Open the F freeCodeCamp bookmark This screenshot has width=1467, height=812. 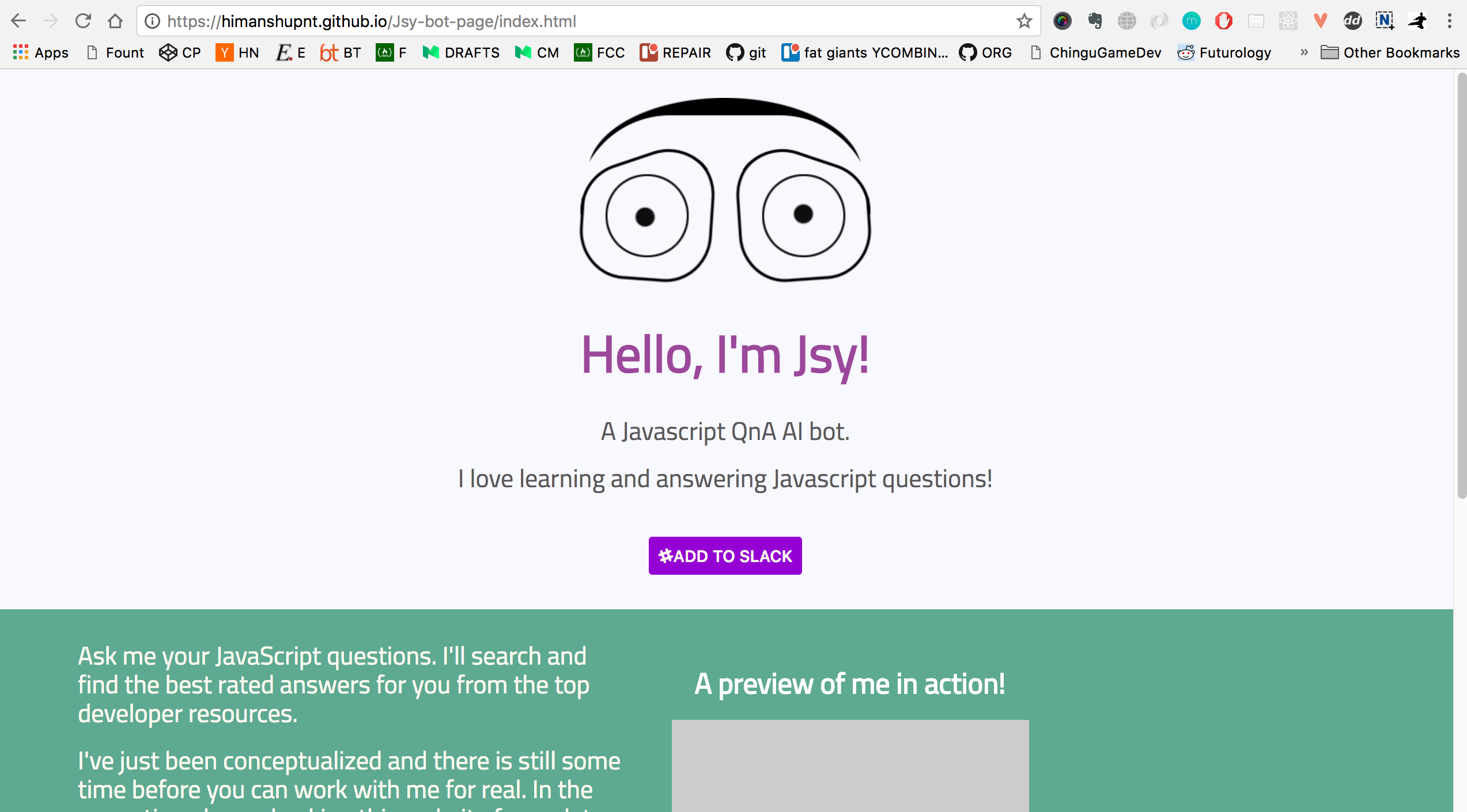coord(391,52)
